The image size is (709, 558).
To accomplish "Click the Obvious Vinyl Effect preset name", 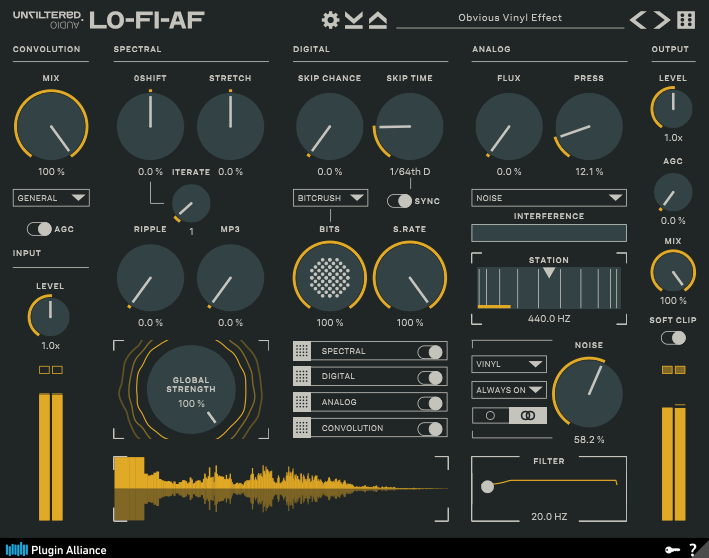I will click(510, 18).
